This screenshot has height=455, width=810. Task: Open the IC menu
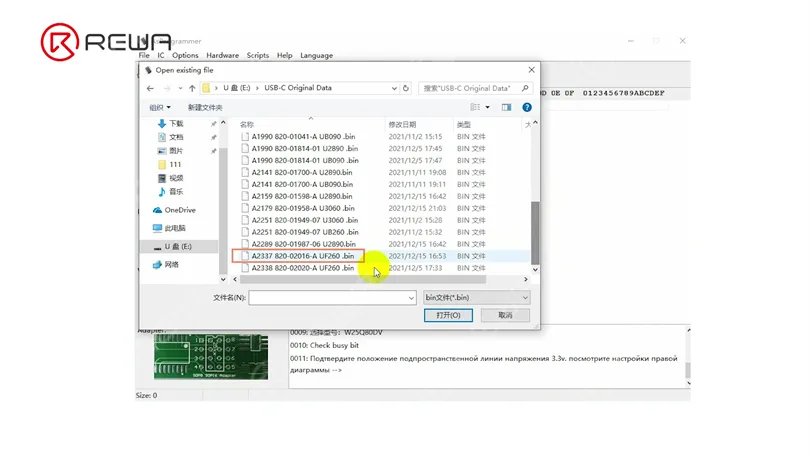tap(161, 55)
